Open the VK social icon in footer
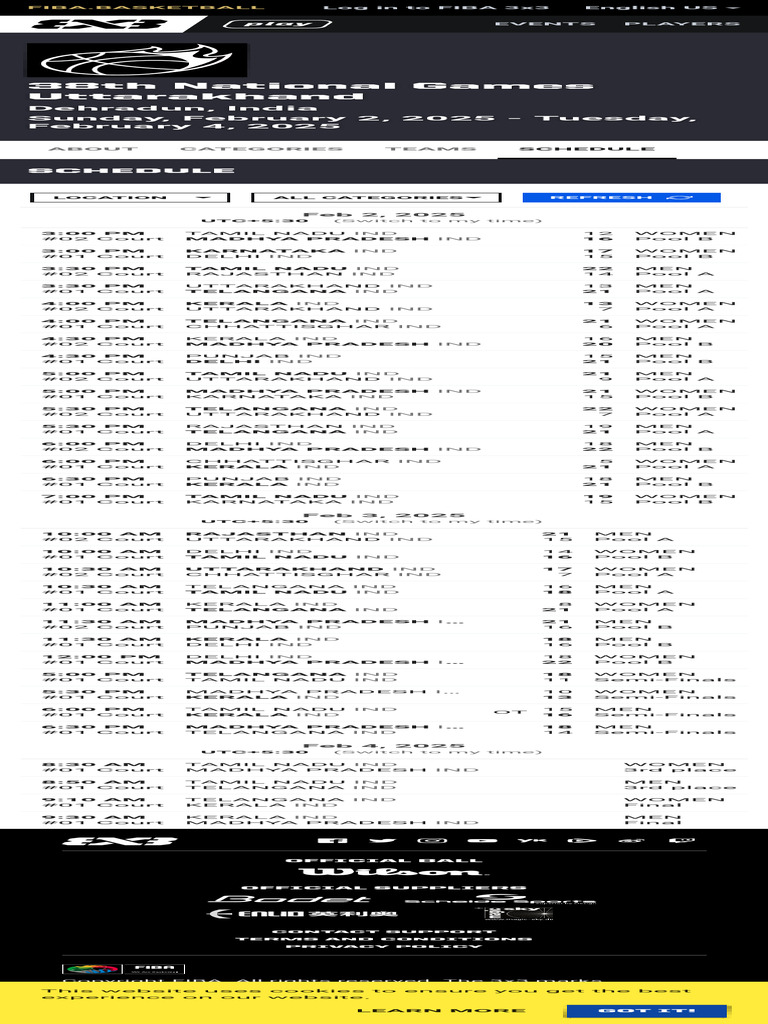Image resolution: width=768 pixels, height=1024 pixels. click(532, 840)
